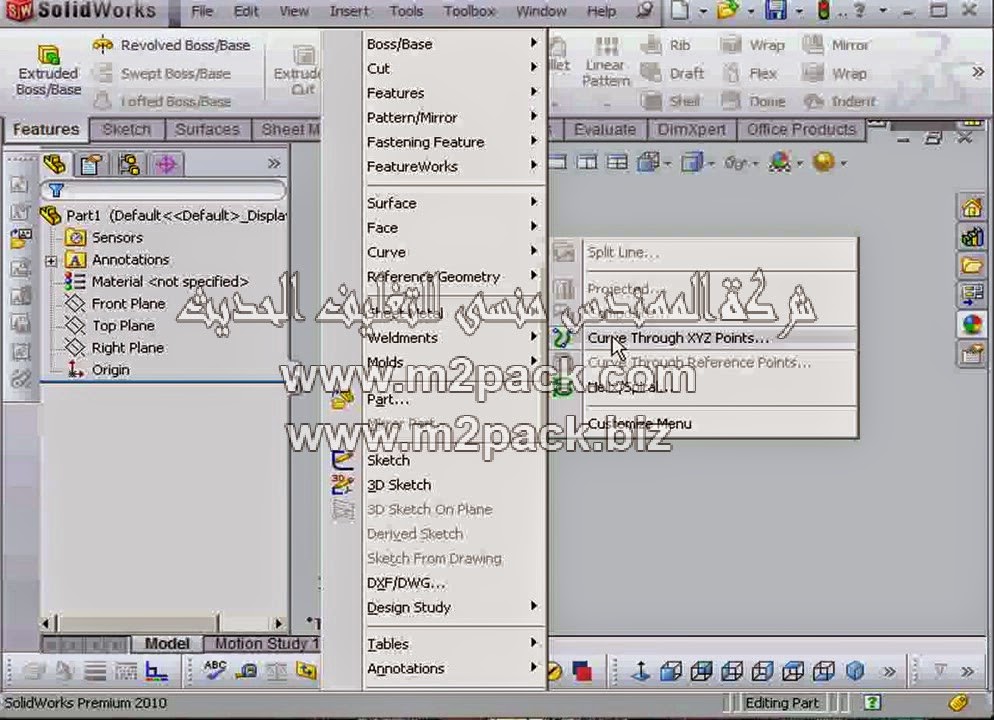The height and width of the screenshot is (720, 994).
Task: Open the Annotations submenu in Insert menu
Action: 453,668
